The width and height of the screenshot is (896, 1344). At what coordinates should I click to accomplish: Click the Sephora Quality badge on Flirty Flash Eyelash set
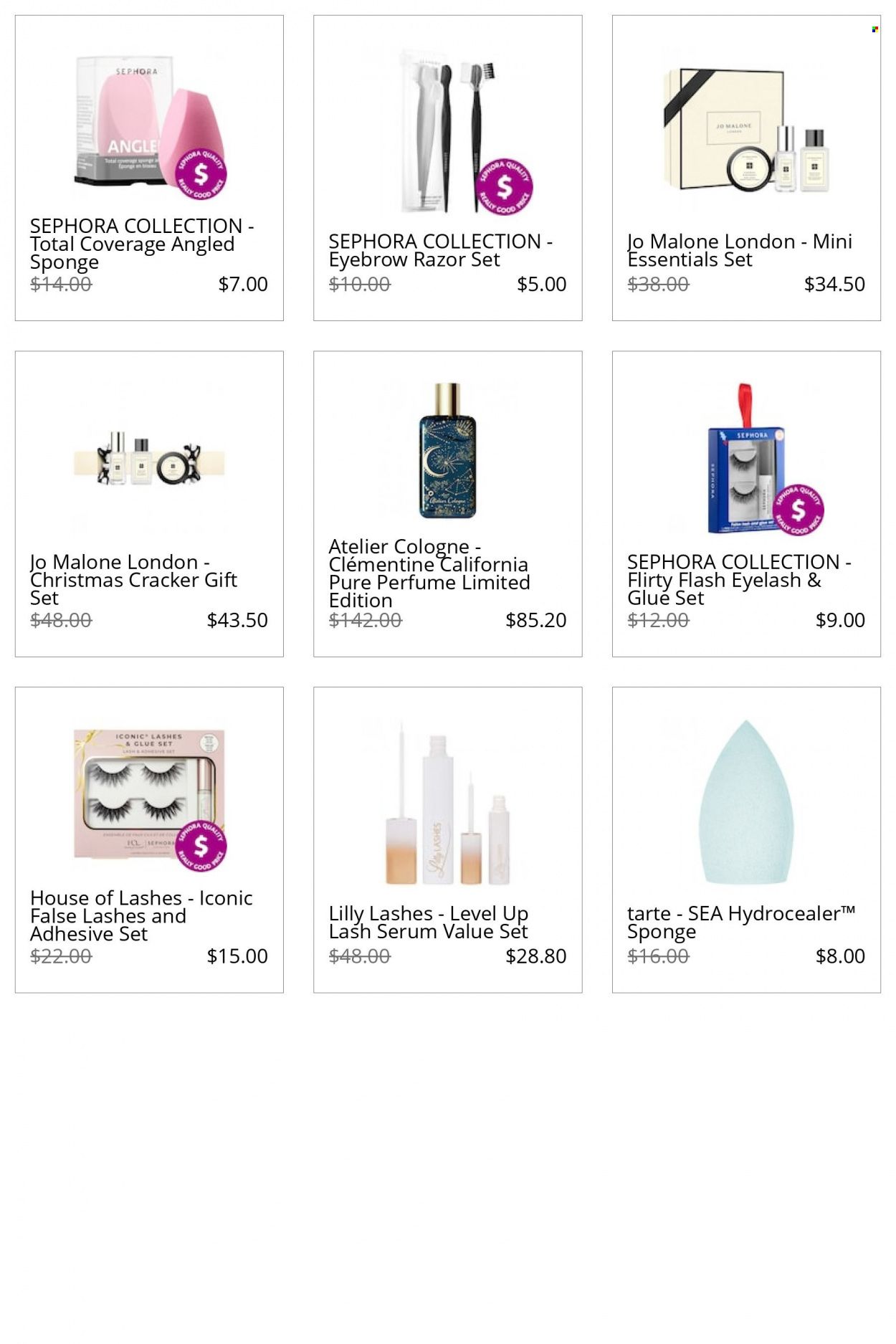tap(797, 510)
